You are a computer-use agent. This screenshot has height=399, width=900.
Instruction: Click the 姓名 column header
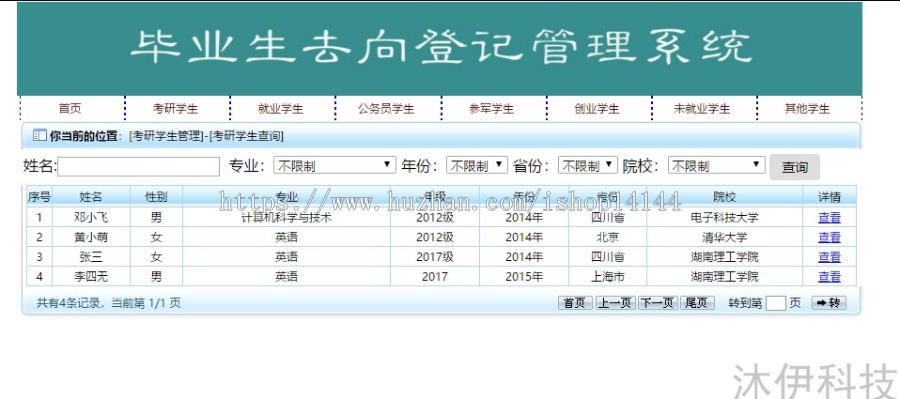[91, 197]
